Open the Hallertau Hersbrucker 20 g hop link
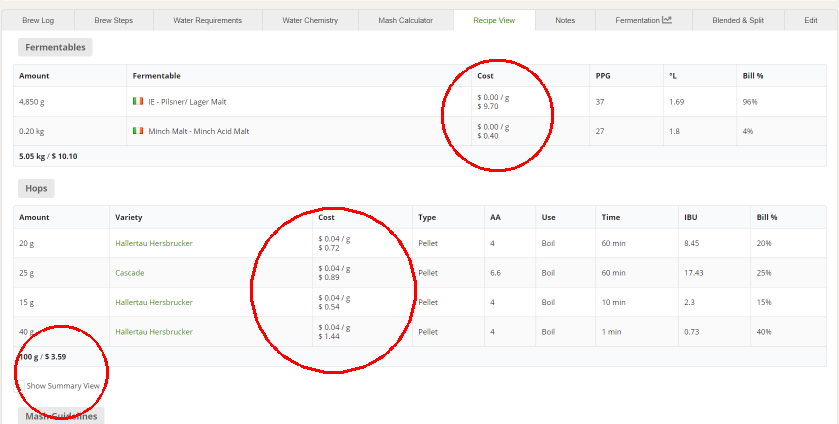This screenshot has width=839, height=424. coord(154,243)
